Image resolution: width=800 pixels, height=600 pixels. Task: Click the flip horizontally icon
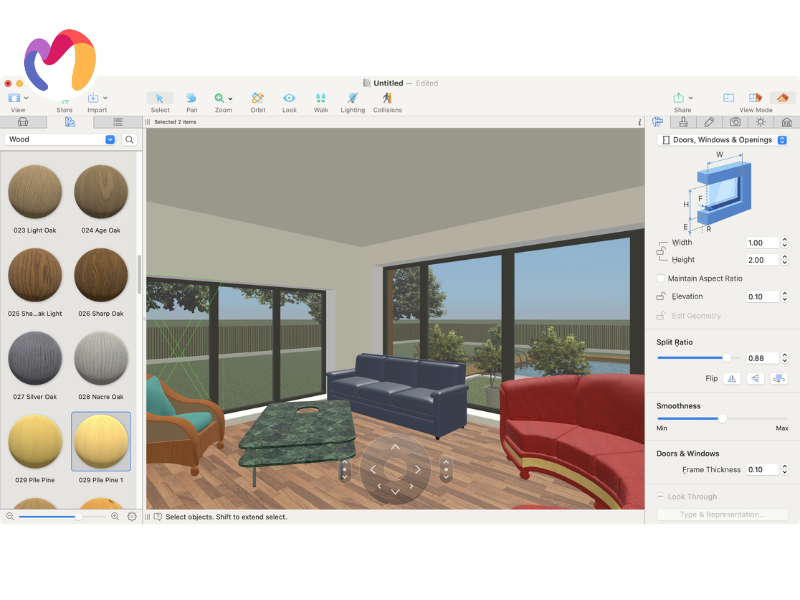point(731,379)
